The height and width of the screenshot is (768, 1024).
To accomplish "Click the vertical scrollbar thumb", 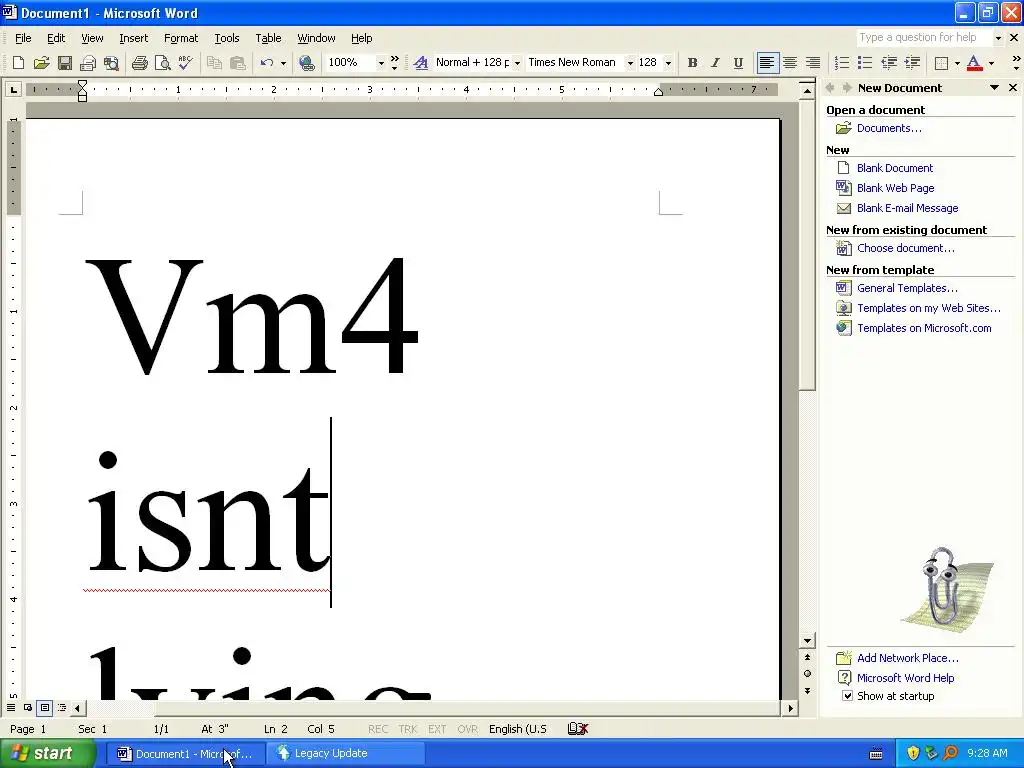I will (x=807, y=244).
